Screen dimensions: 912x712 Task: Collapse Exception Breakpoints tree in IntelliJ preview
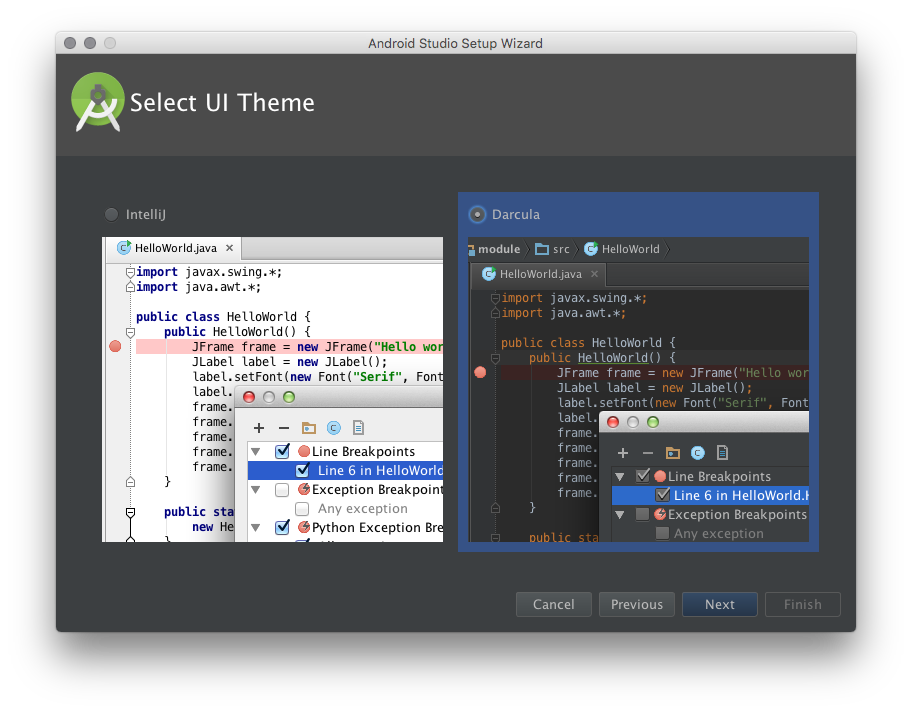pos(255,490)
